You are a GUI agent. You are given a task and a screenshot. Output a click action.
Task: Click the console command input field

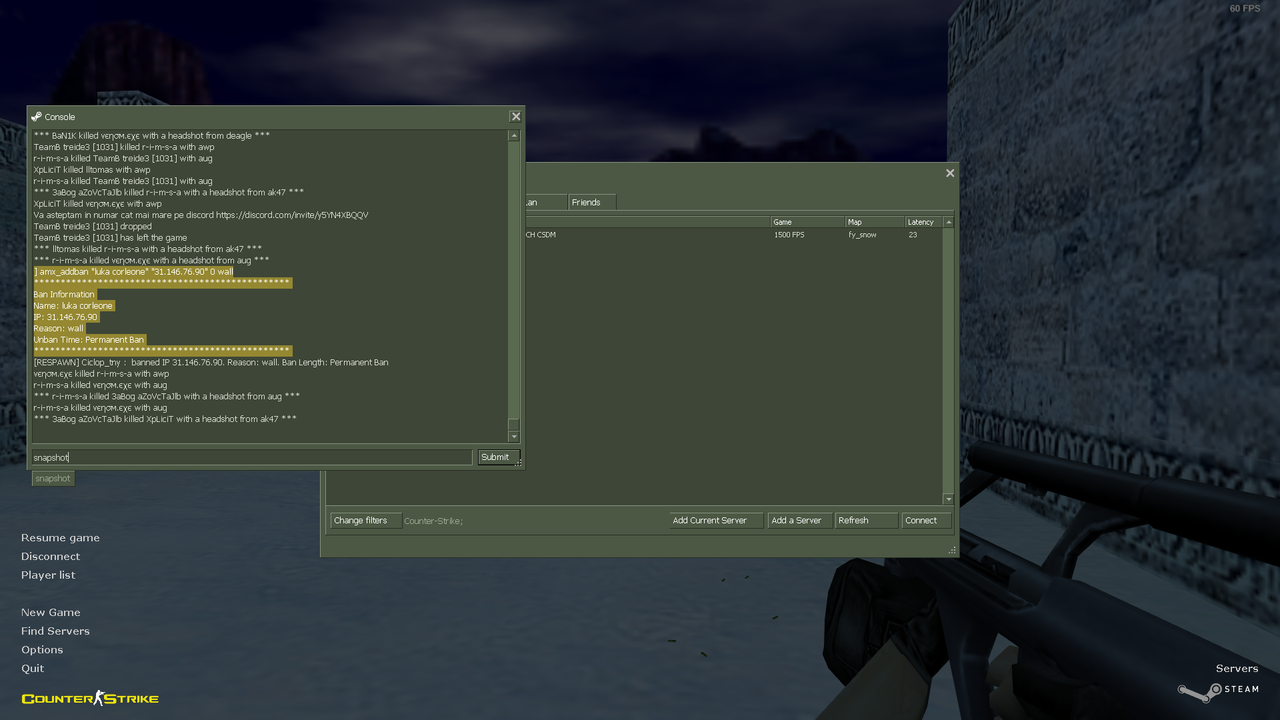point(252,457)
